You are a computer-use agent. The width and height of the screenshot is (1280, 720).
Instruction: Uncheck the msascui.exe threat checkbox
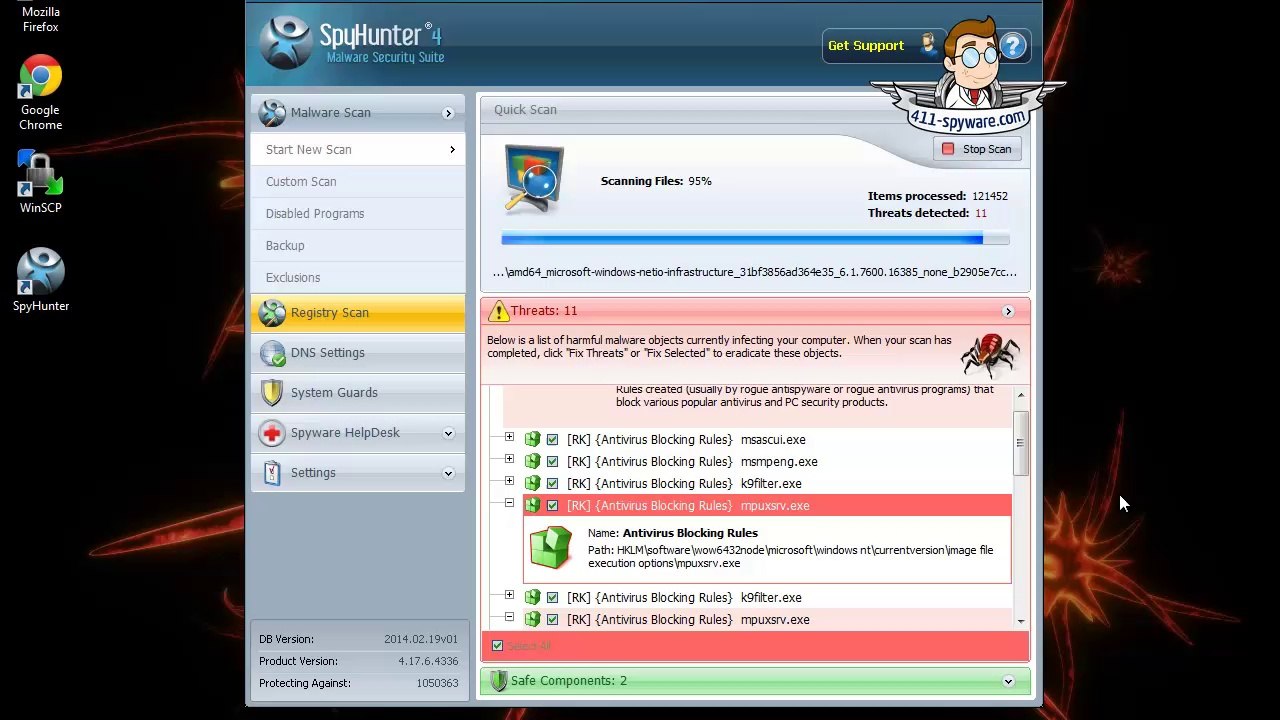pyautogui.click(x=552, y=440)
